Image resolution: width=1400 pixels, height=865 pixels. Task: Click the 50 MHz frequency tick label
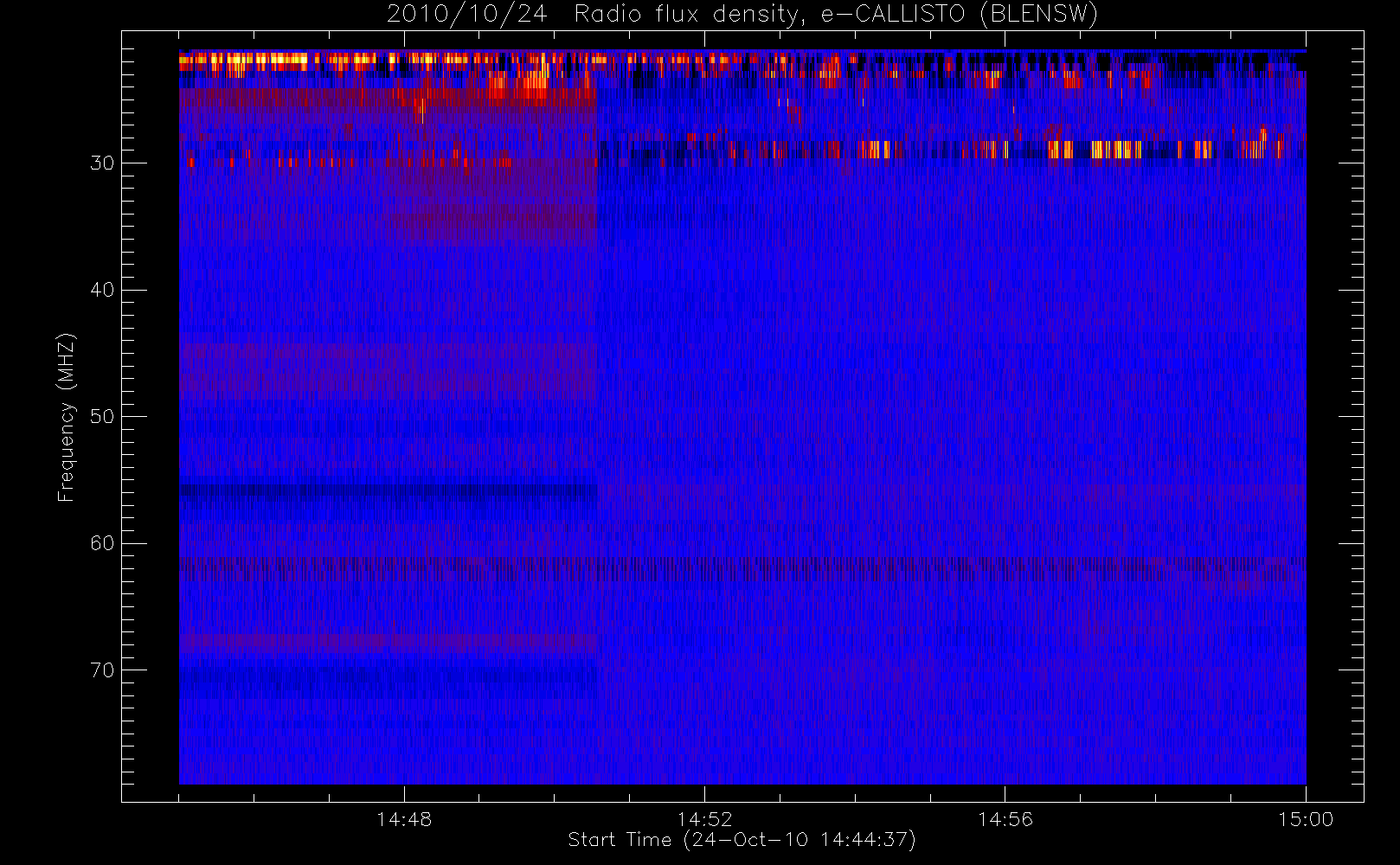[x=102, y=416]
